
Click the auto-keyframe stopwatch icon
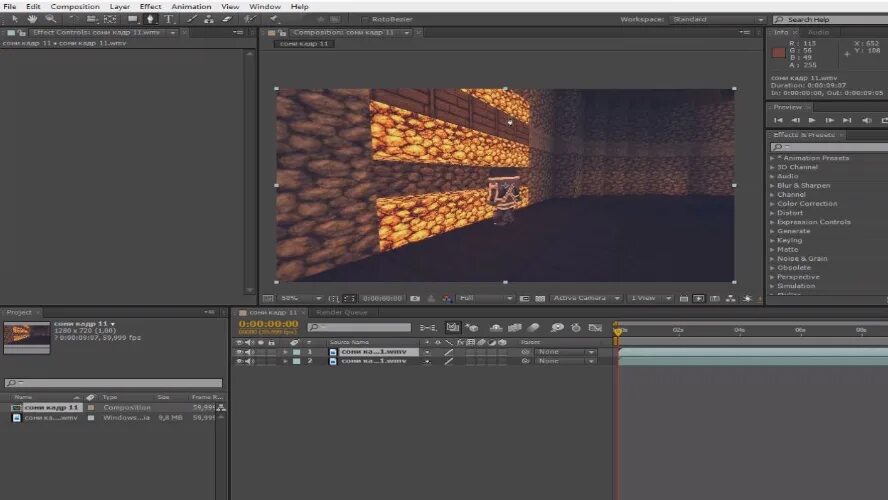click(576, 328)
